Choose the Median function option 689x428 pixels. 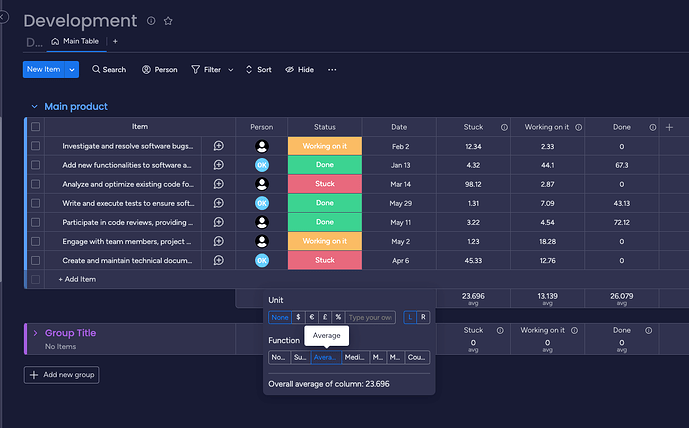355,357
